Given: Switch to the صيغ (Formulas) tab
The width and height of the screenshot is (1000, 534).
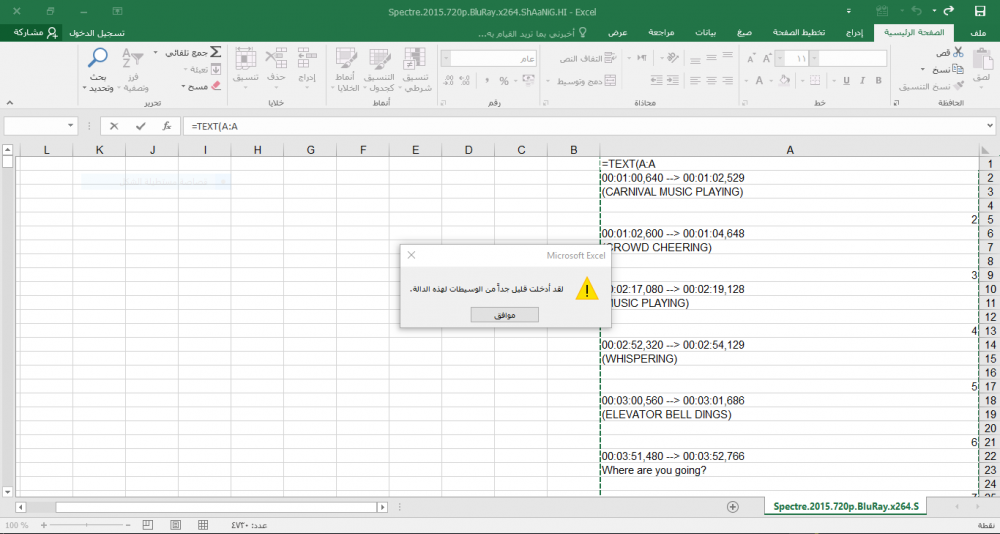Looking at the screenshot, I should [744, 33].
